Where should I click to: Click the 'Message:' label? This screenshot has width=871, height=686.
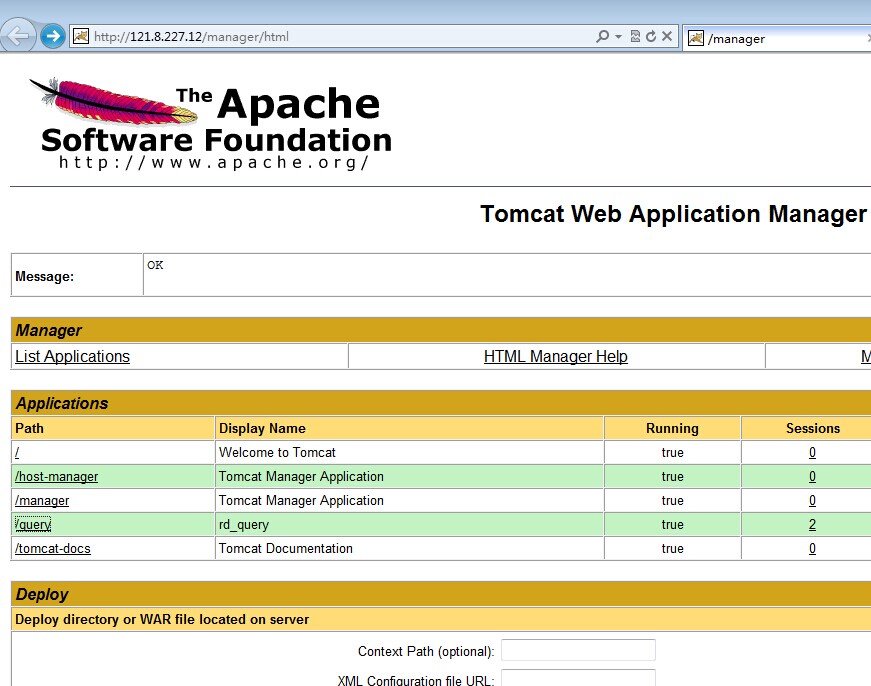(x=44, y=276)
